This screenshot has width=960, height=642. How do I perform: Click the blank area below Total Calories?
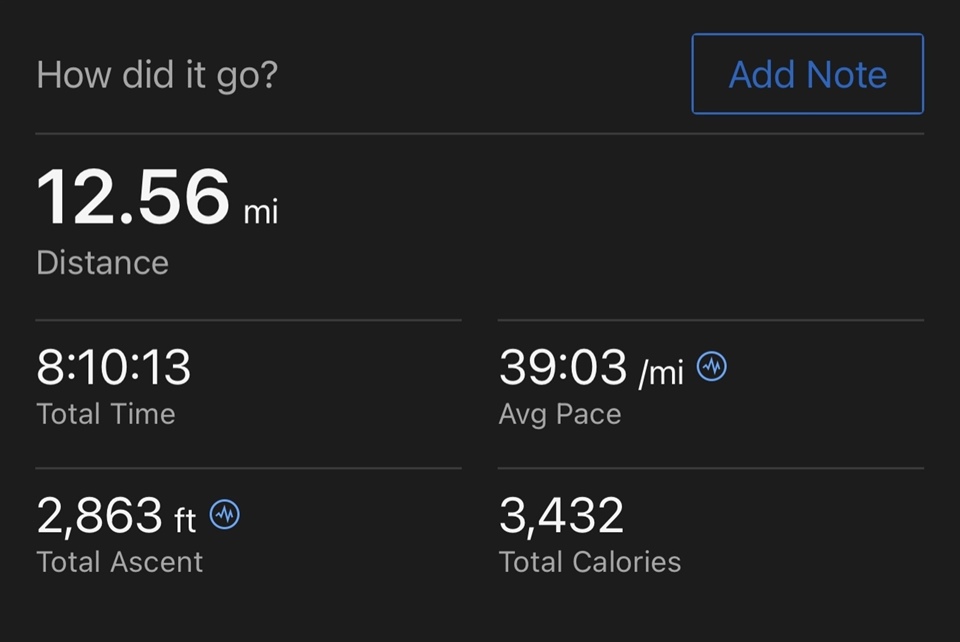coord(710,609)
